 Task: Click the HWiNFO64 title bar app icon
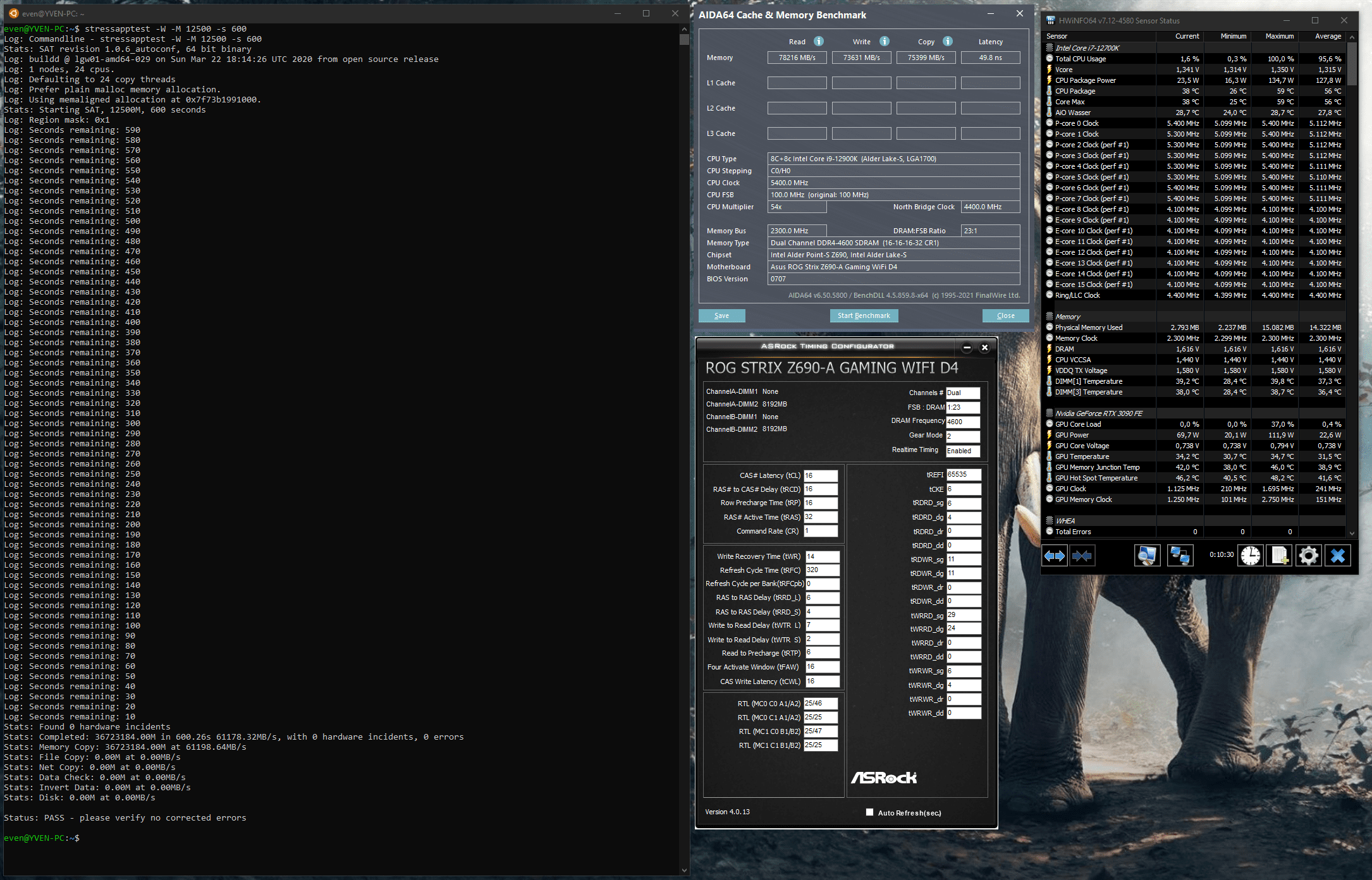(x=1051, y=20)
